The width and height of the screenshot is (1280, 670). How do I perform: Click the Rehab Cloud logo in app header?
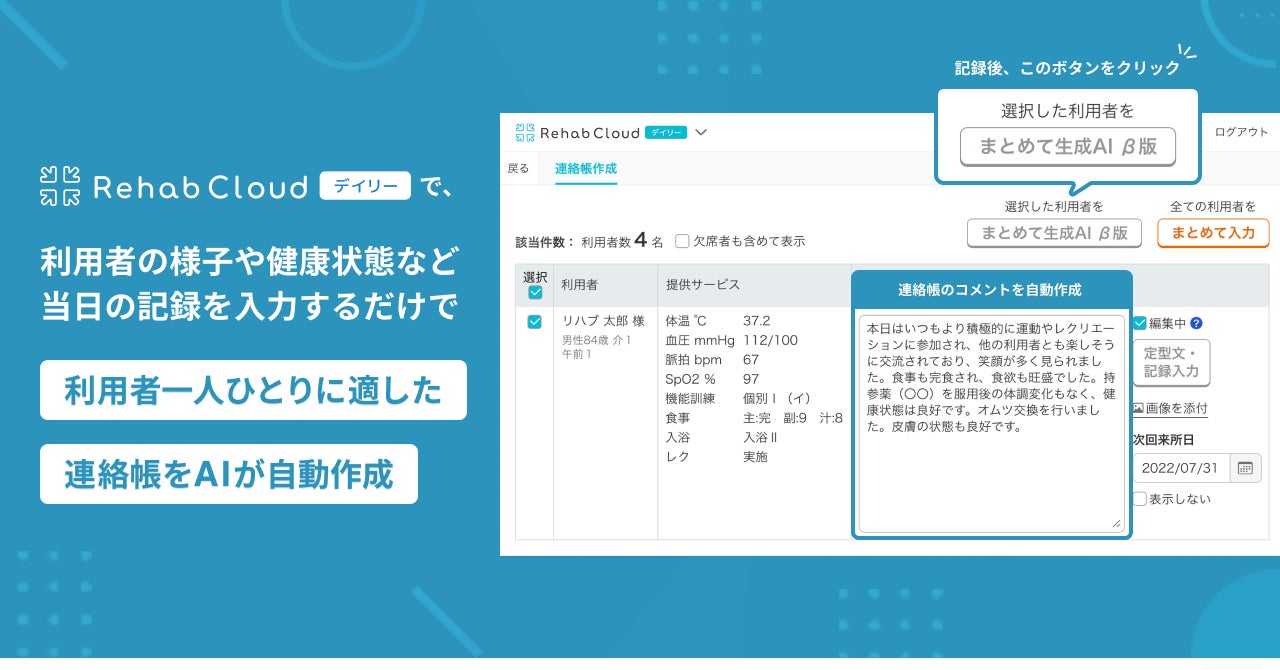point(578,132)
